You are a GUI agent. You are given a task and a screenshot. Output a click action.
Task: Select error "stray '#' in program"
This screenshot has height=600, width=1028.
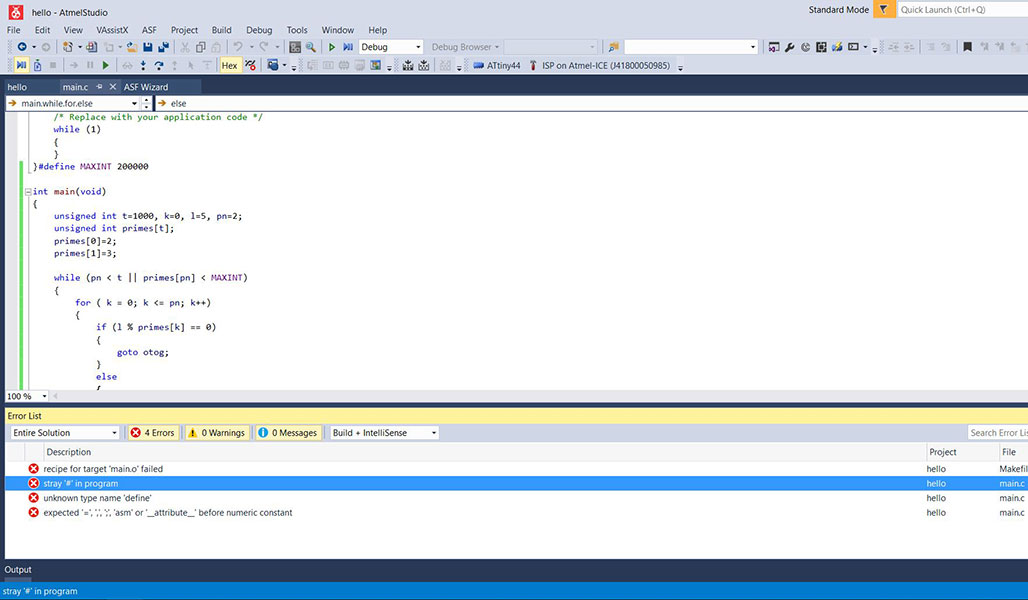click(x=516, y=483)
